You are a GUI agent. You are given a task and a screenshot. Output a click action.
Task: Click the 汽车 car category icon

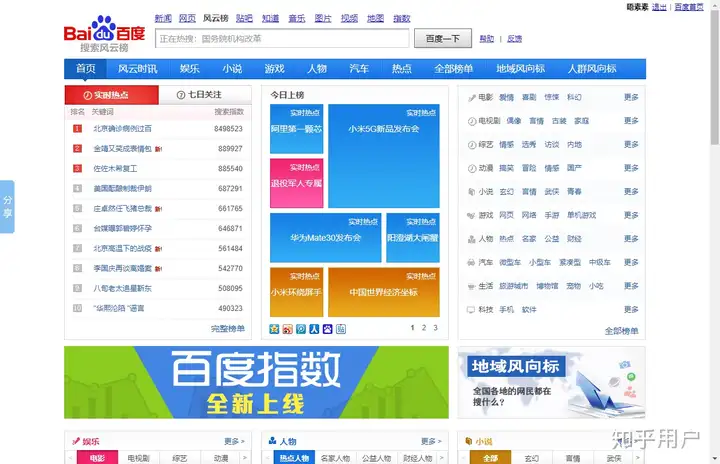coord(472,263)
